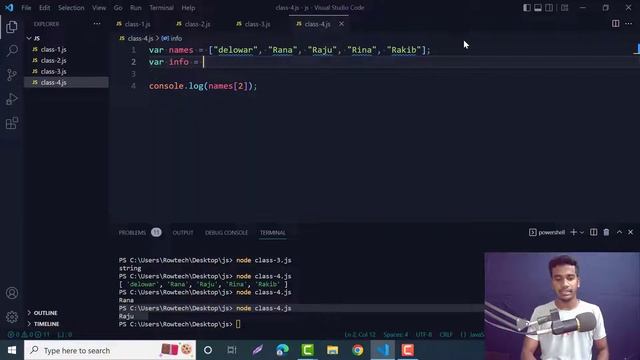
Task: Open the Run menu
Action: (x=136, y=8)
